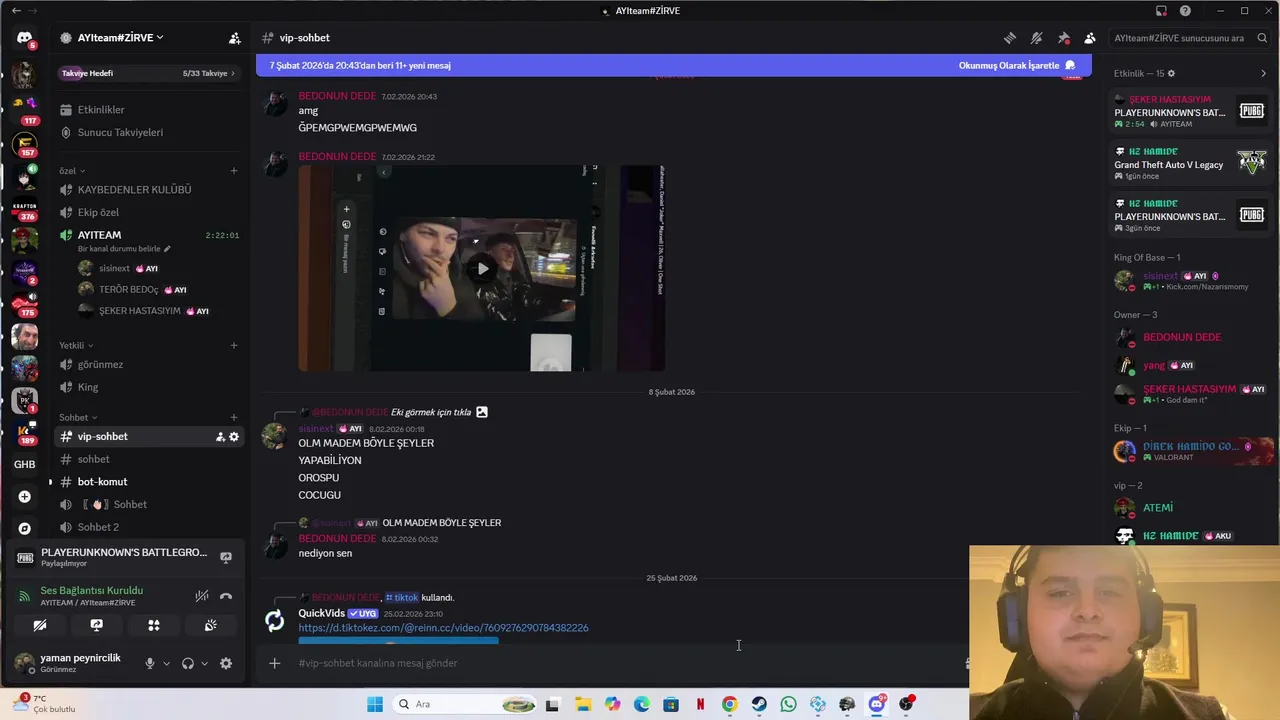
Task: Open Windows Start menu
Action: click(x=375, y=704)
